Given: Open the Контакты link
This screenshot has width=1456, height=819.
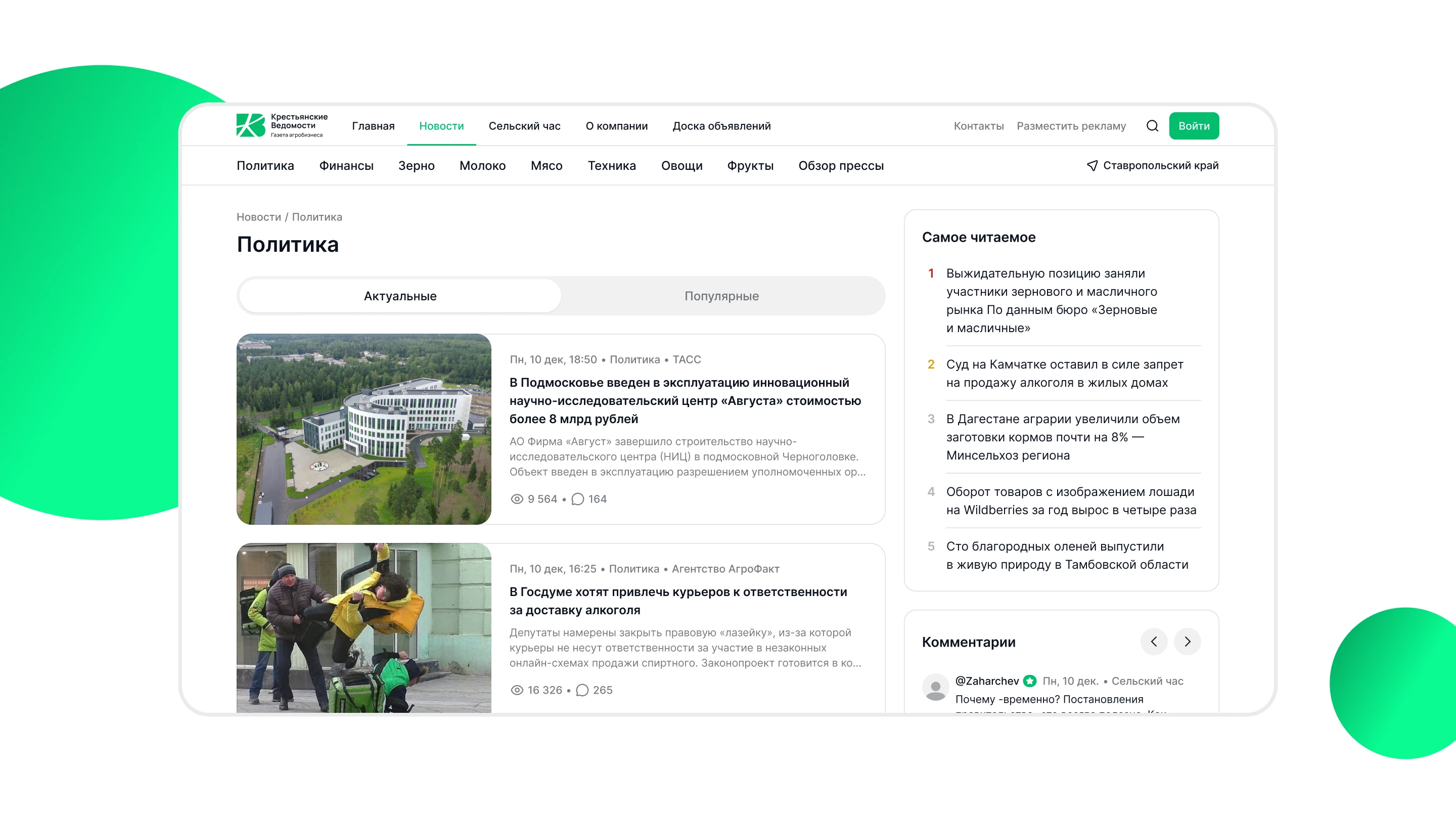Looking at the screenshot, I should [x=979, y=126].
